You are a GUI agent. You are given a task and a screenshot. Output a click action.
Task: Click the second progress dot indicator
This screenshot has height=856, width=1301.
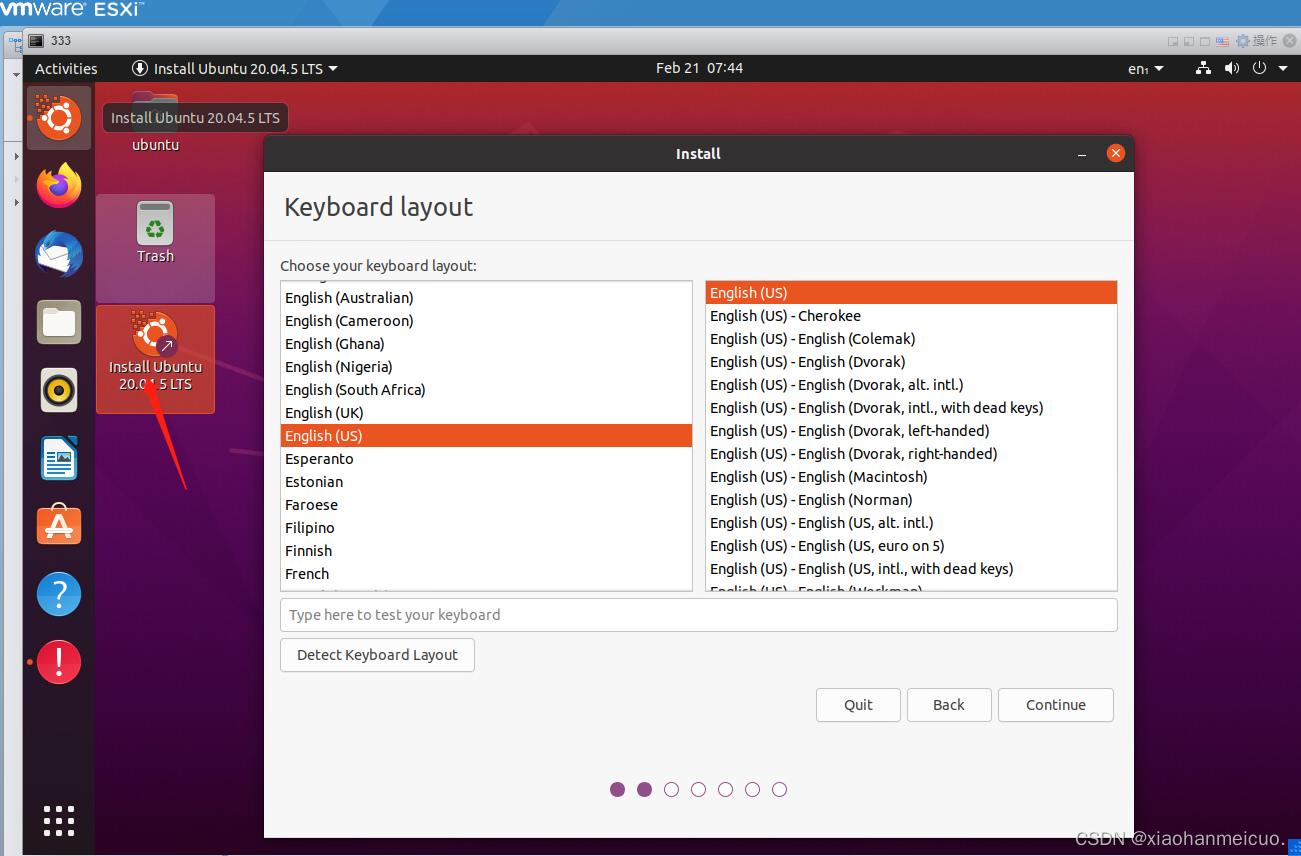[644, 789]
